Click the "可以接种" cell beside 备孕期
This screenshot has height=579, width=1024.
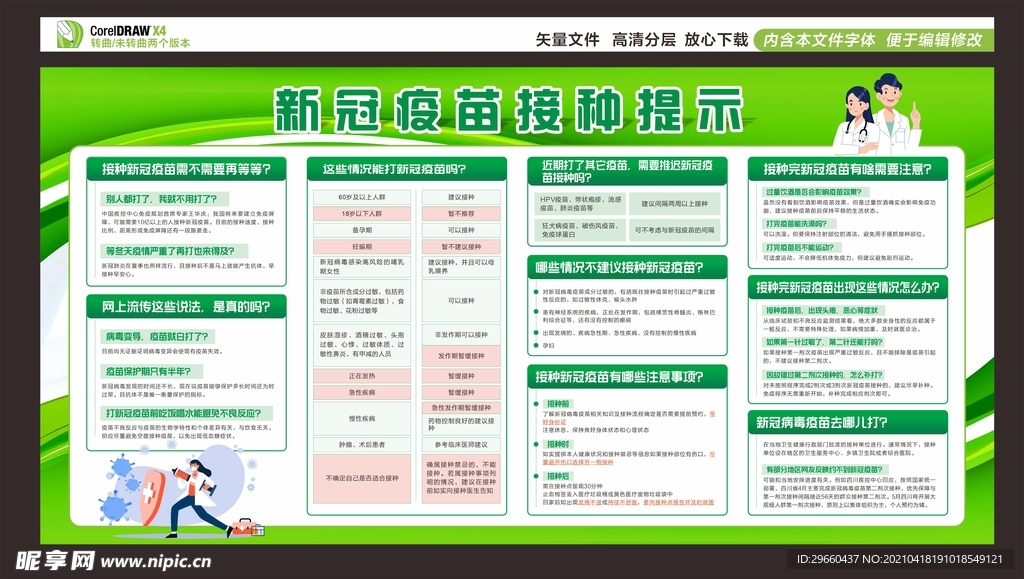[461, 230]
